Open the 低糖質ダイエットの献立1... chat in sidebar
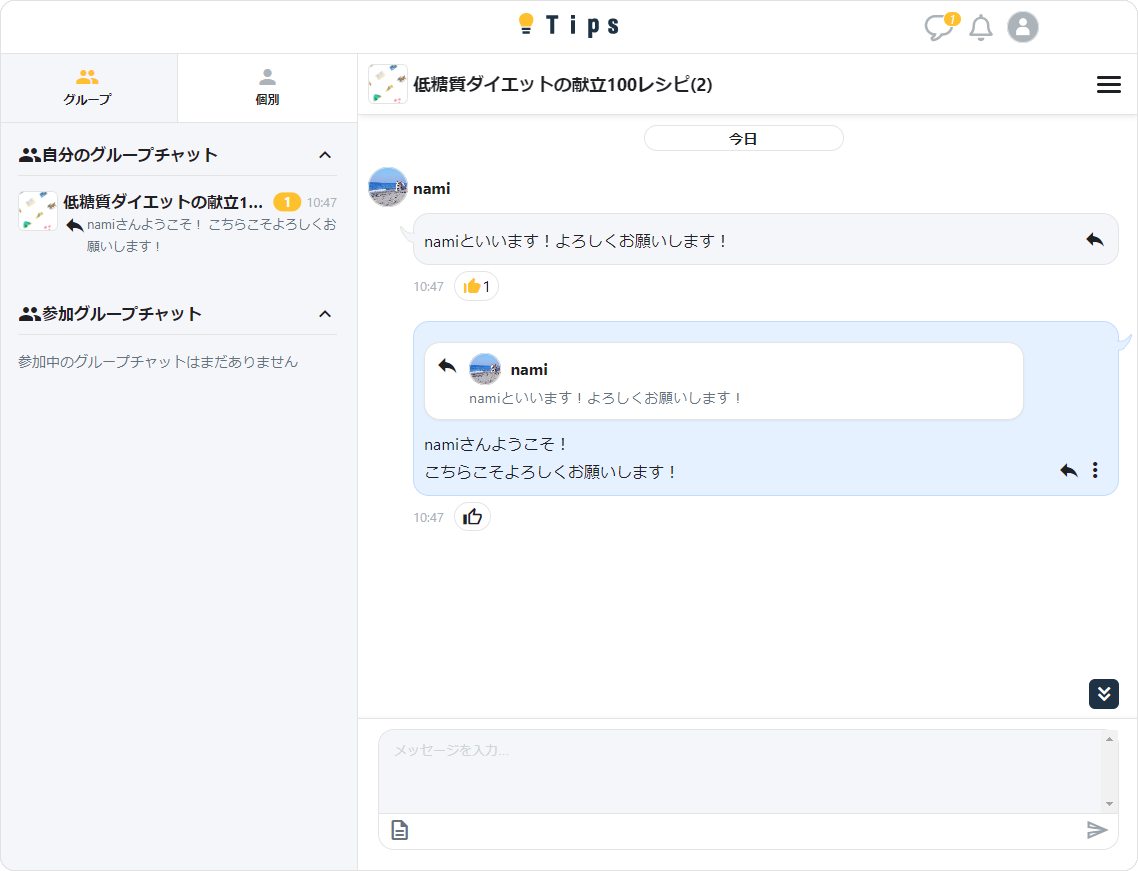This screenshot has width=1138, height=871. point(177,223)
